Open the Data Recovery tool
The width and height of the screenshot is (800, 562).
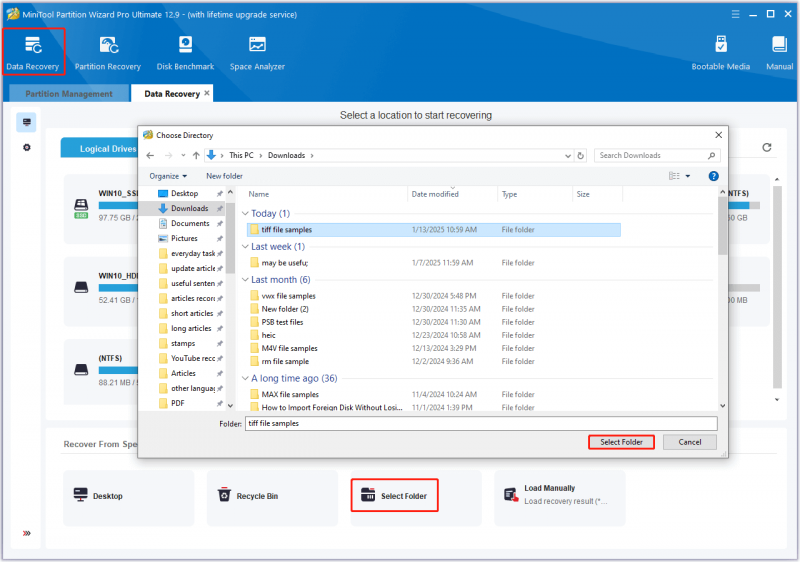click(33, 52)
